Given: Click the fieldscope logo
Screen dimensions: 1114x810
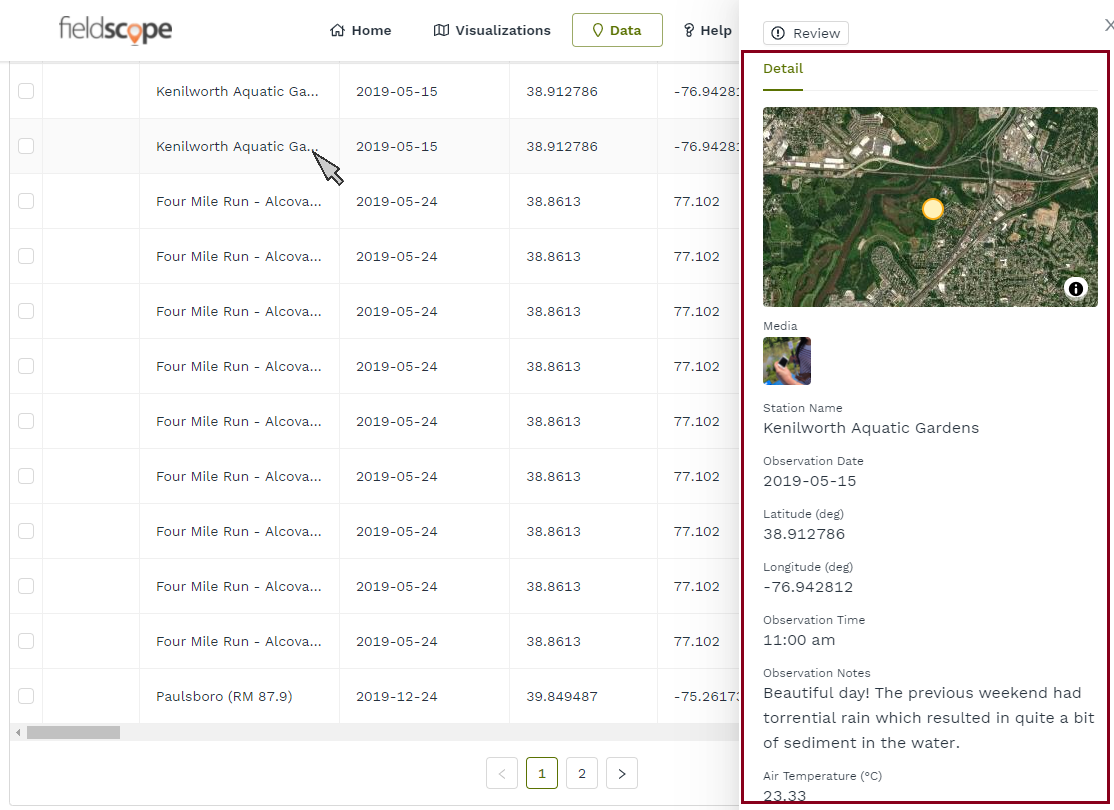Looking at the screenshot, I should coord(115,30).
